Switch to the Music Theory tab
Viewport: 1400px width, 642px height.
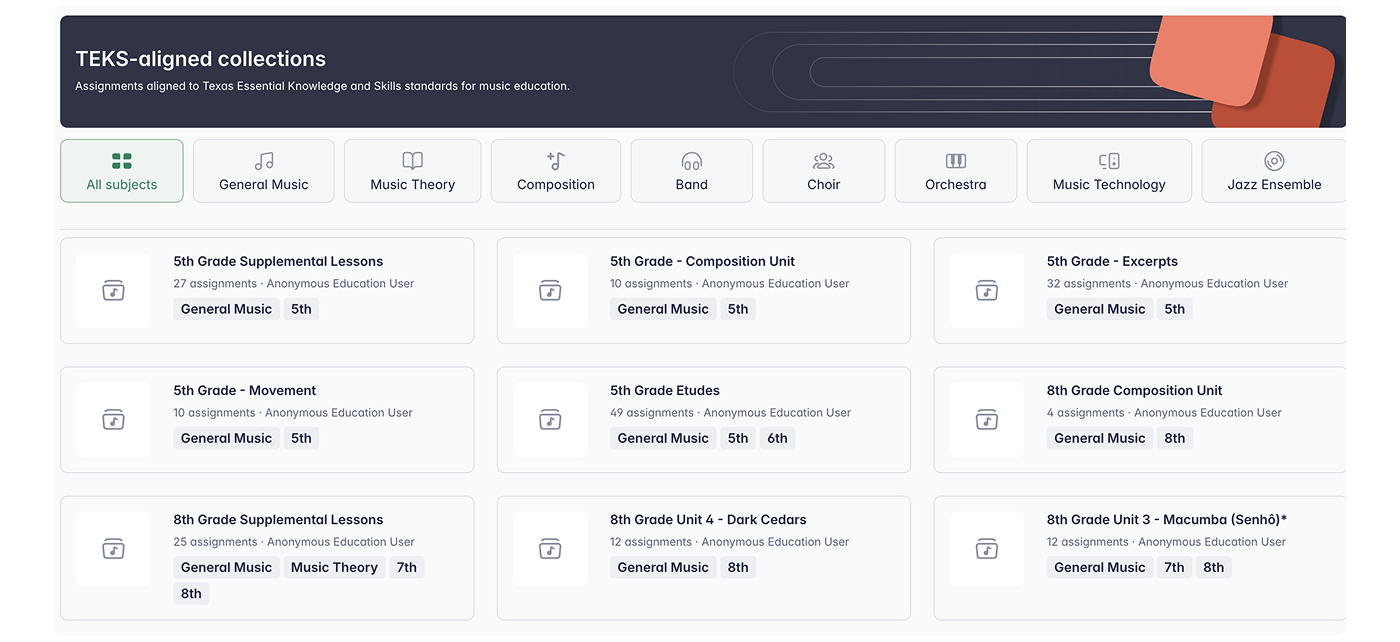(412, 172)
